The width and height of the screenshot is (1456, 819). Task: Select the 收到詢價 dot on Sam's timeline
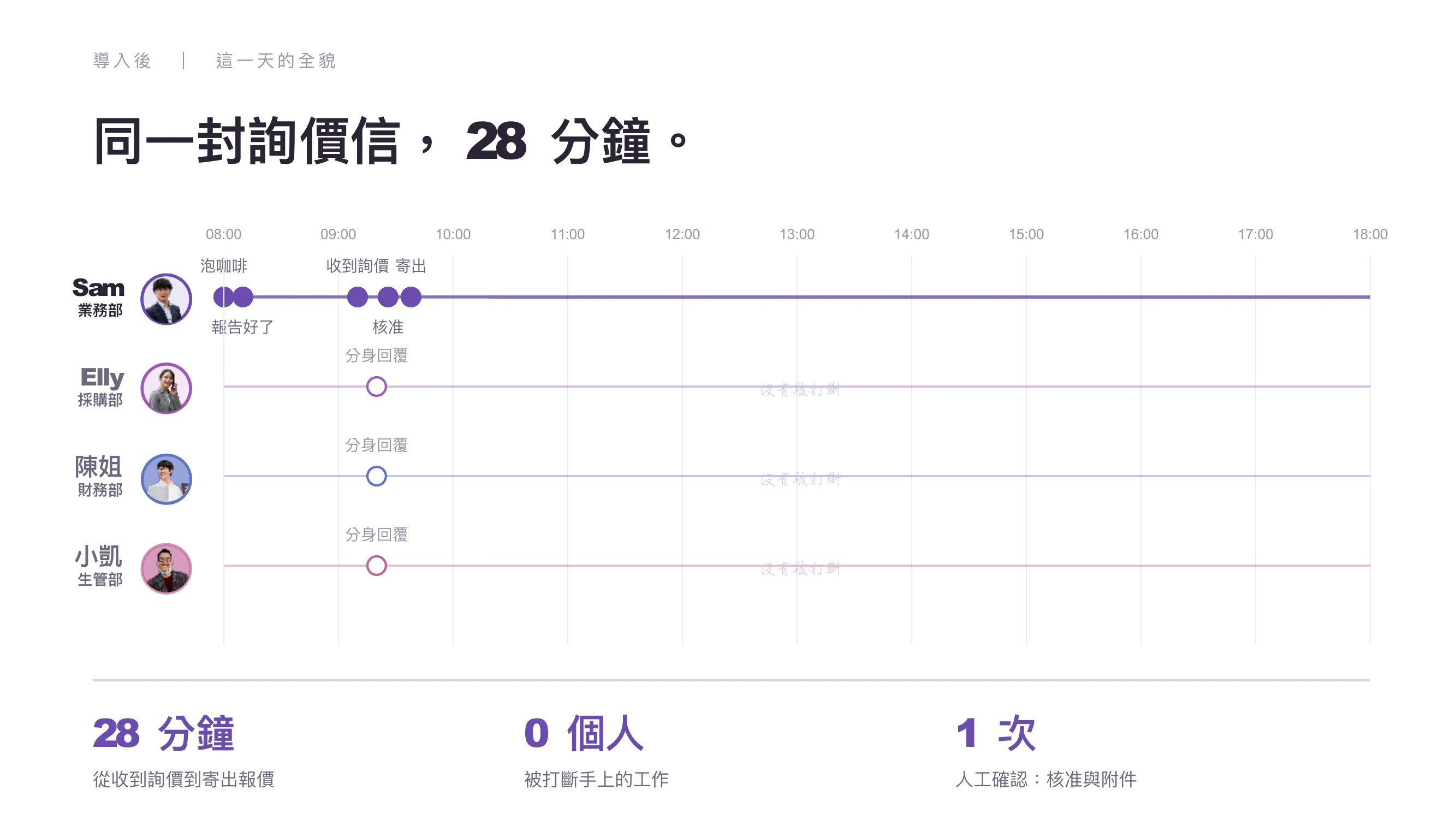point(357,296)
